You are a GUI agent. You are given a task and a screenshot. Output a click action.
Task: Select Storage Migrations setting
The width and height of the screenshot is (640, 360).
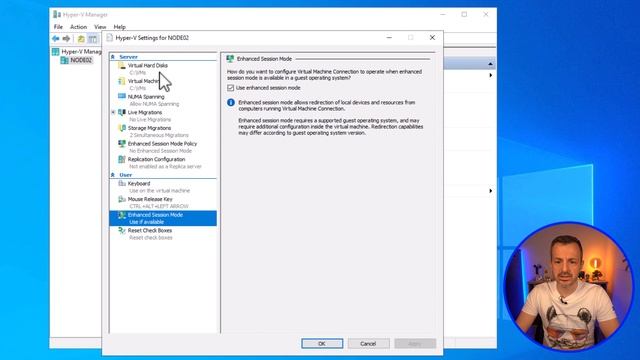(x=149, y=128)
